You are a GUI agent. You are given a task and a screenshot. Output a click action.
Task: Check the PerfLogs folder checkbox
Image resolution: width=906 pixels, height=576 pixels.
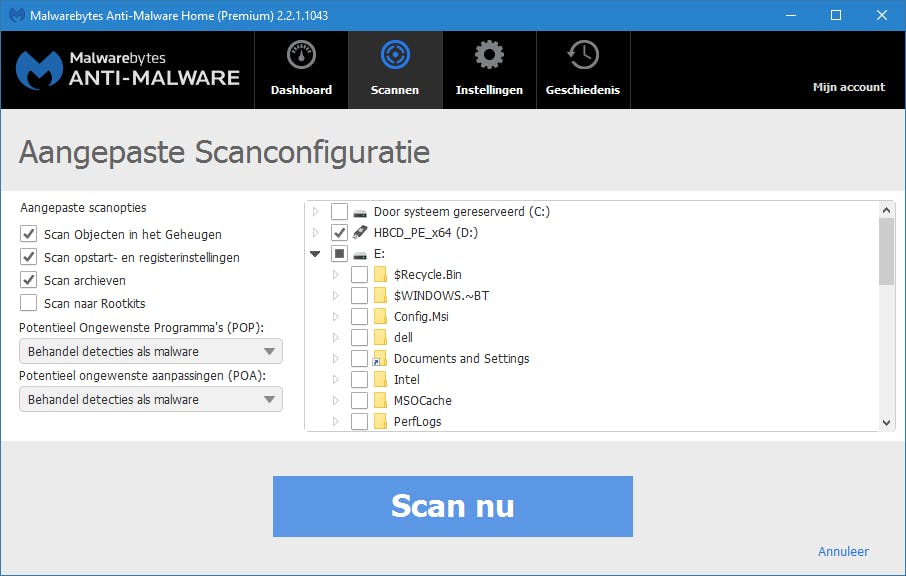[x=359, y=421]
